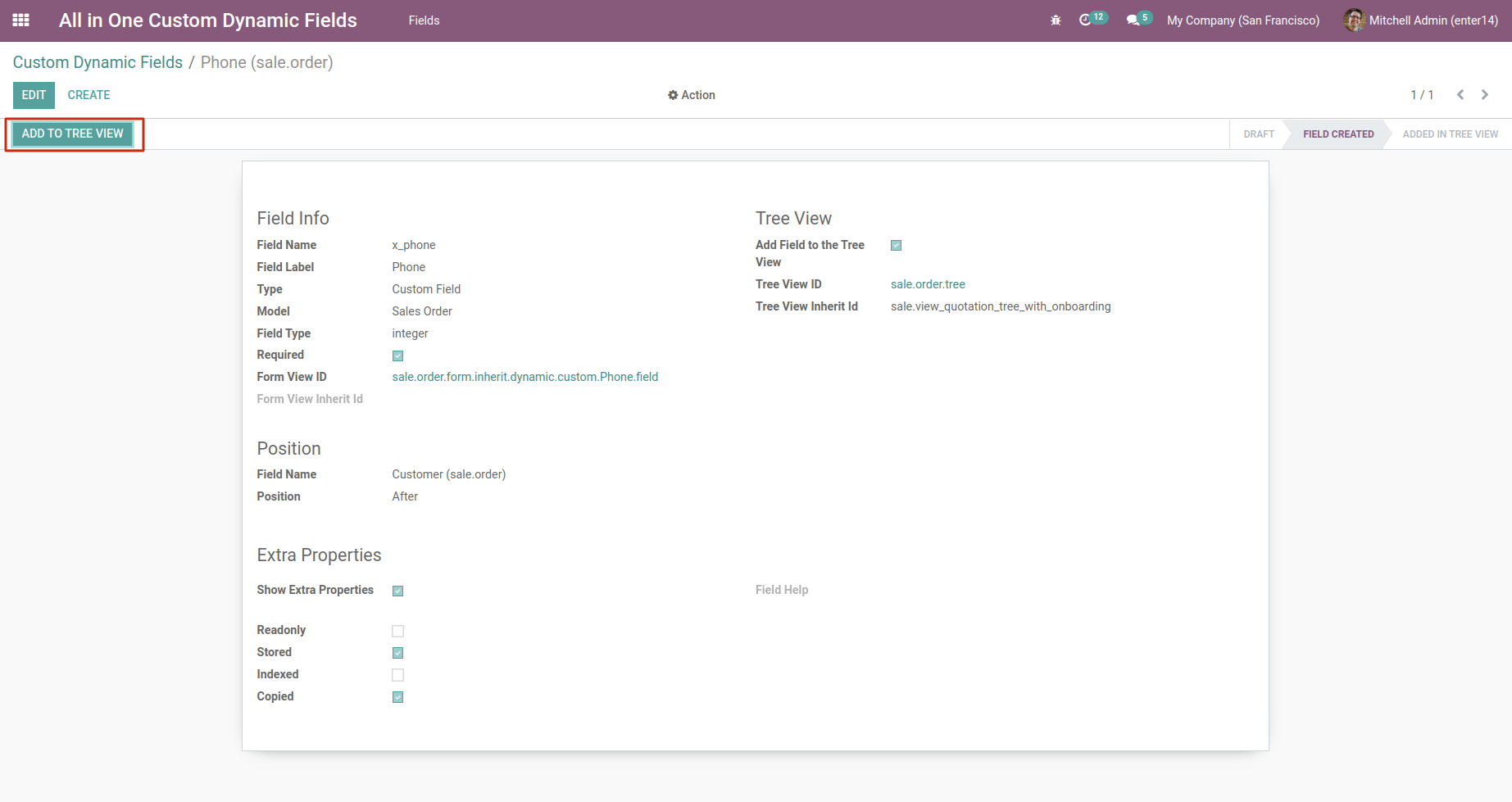This screenshot has height=802, width=1512.
Task: Click the debug bug icon
Action: tap(1056, 20)
